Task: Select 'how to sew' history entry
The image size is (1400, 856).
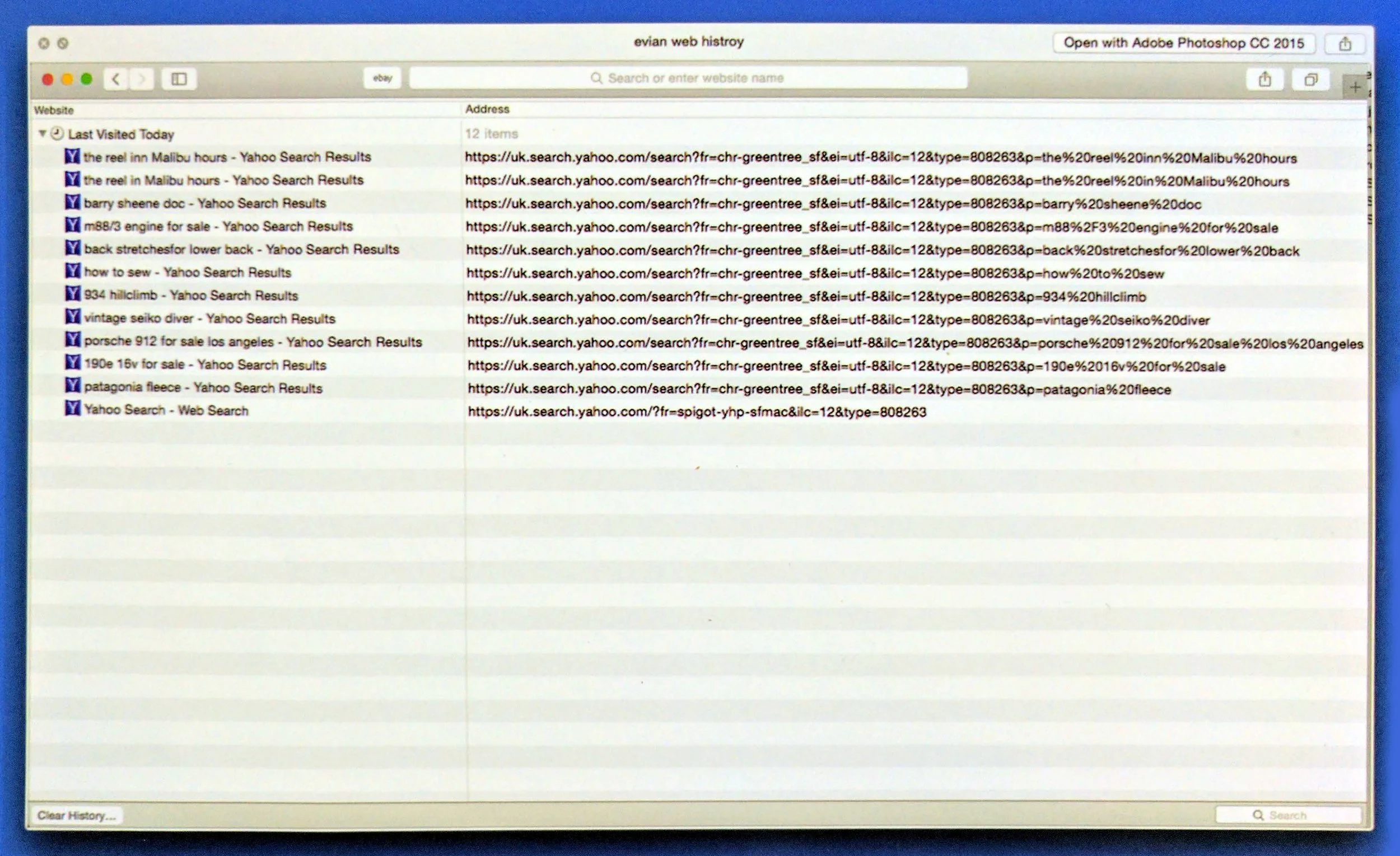Action: click(x=188, y=272)
